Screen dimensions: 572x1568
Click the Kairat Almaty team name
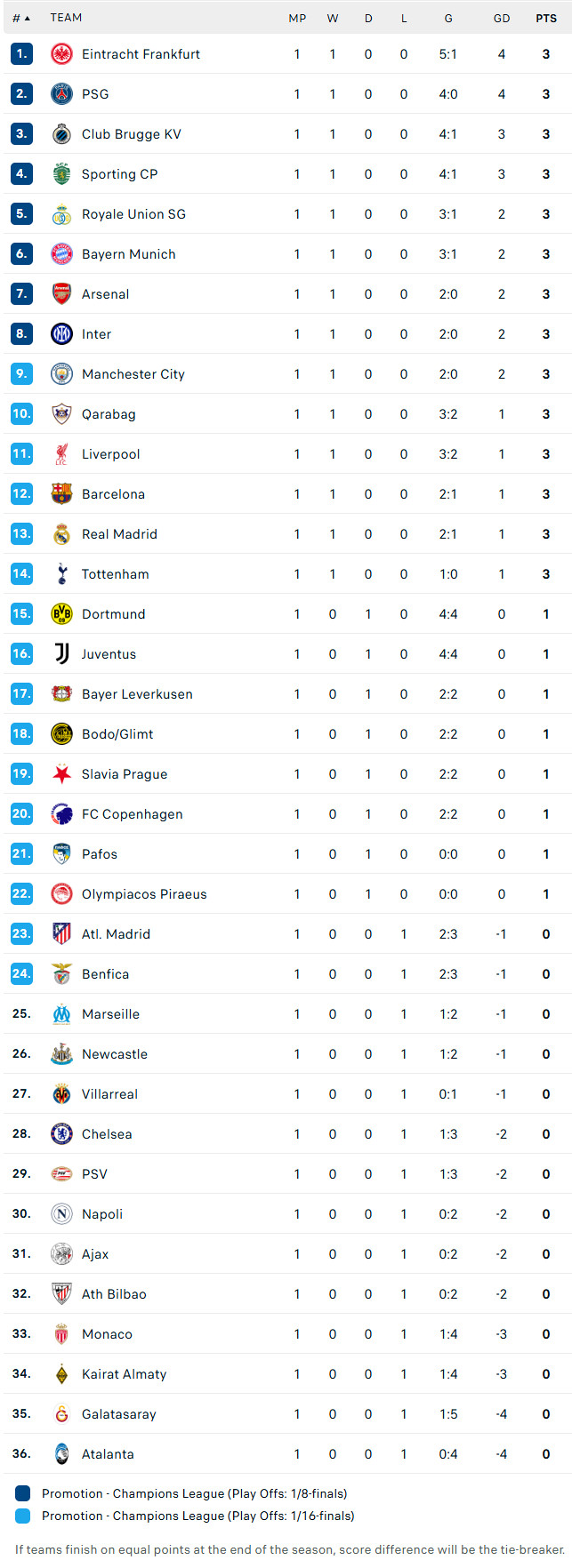[x=125, y=1374]
